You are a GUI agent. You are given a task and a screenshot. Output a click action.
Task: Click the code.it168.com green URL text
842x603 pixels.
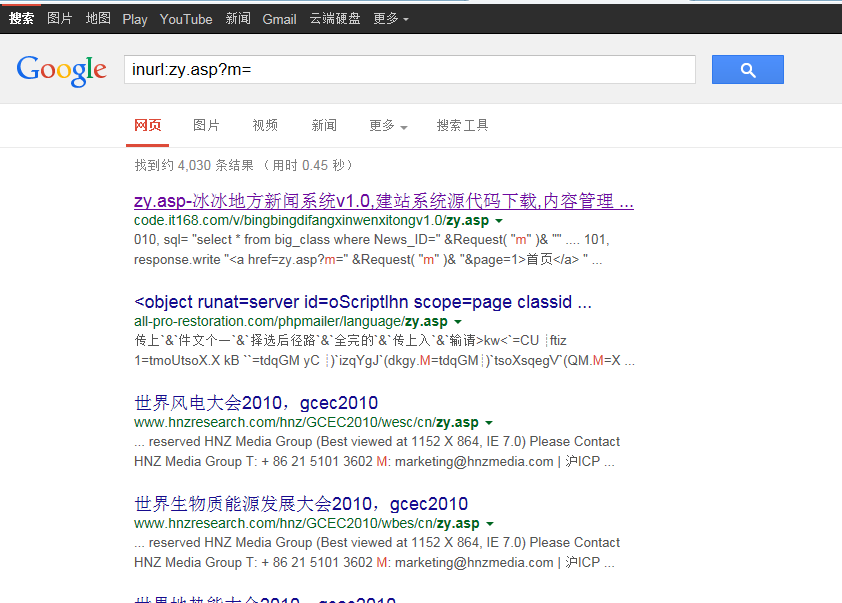311,221
